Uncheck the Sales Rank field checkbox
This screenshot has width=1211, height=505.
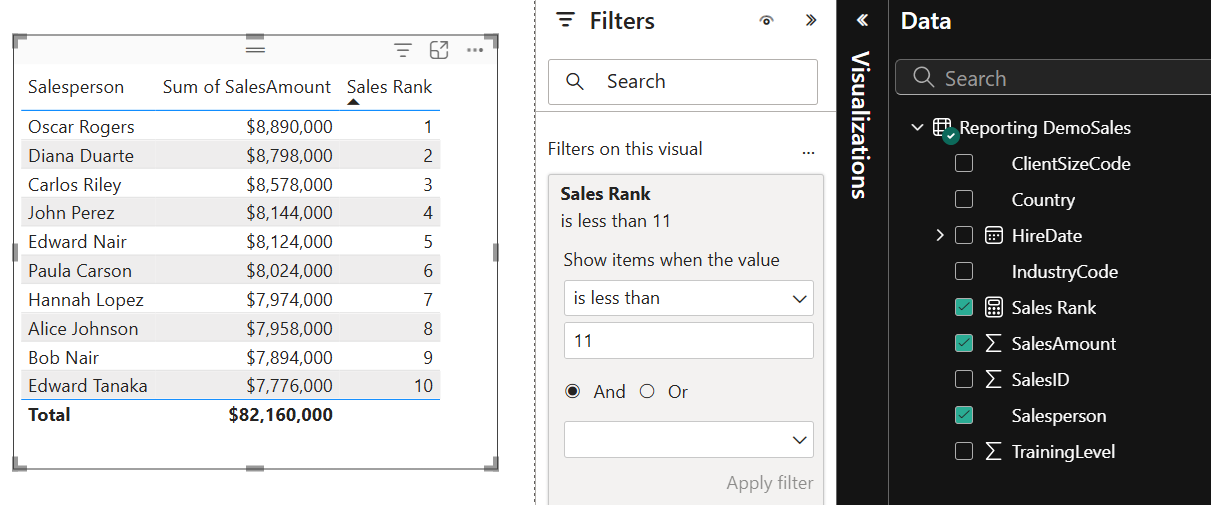click(x=964, y=308)
